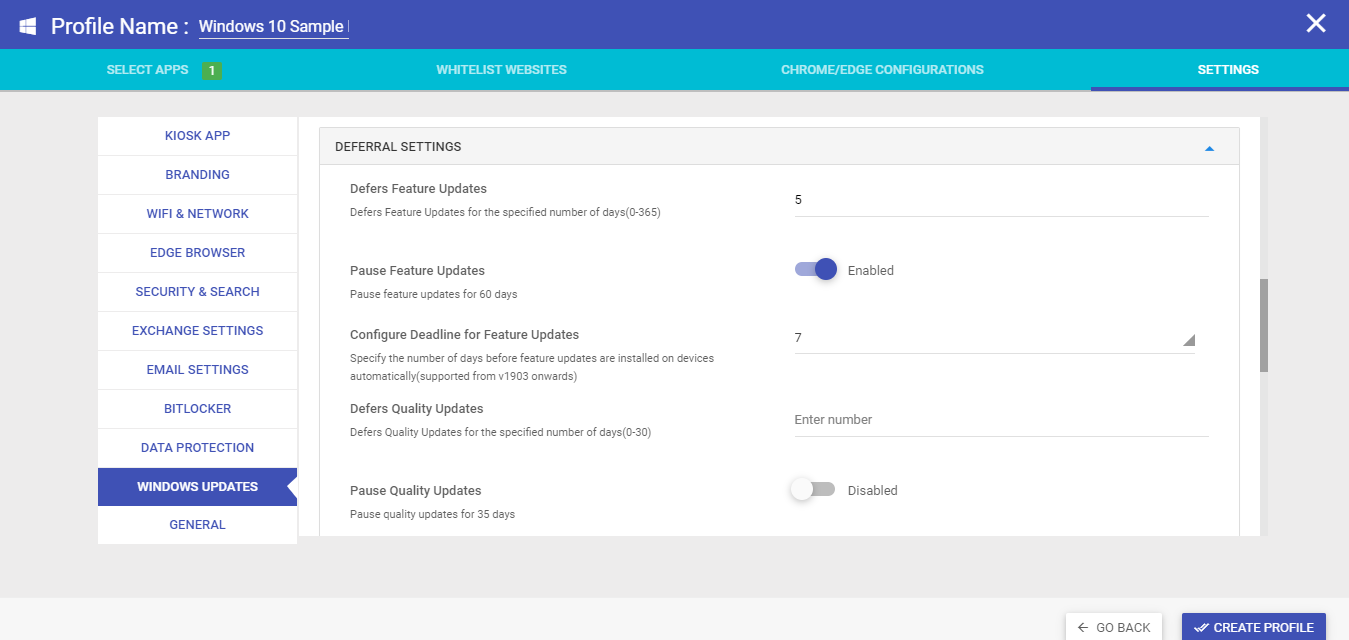Toggle Pause Feature Updates switch off
This screenshot has width=1349, height=640.
point(816,270)
